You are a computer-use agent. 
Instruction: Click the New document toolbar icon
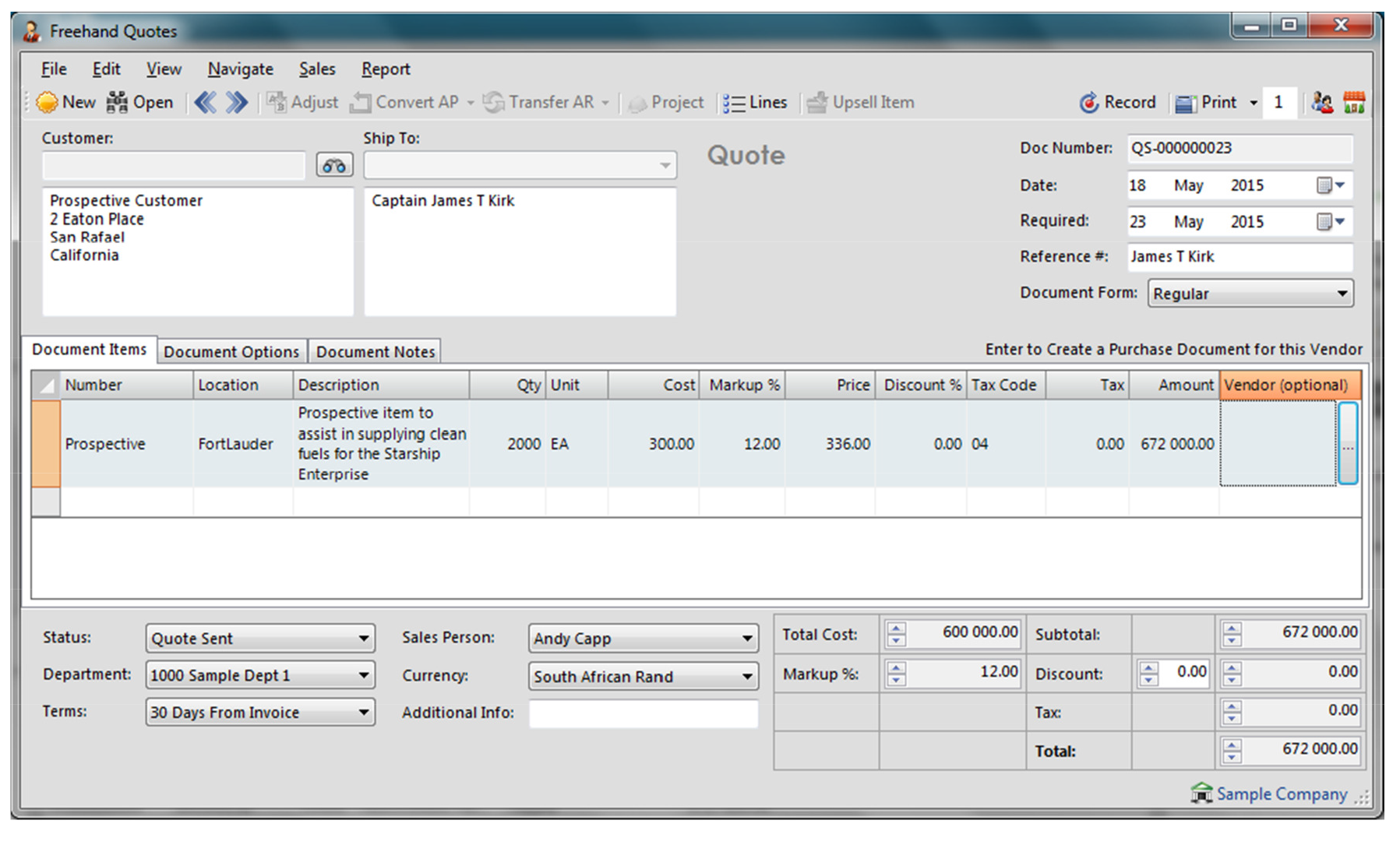[48, 102]
